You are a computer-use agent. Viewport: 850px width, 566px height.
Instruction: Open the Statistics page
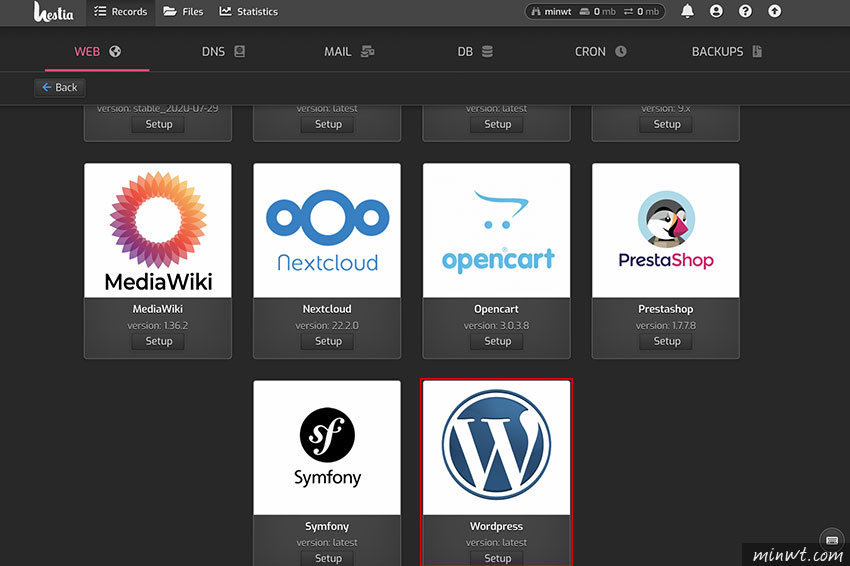(x=249, y=11)
